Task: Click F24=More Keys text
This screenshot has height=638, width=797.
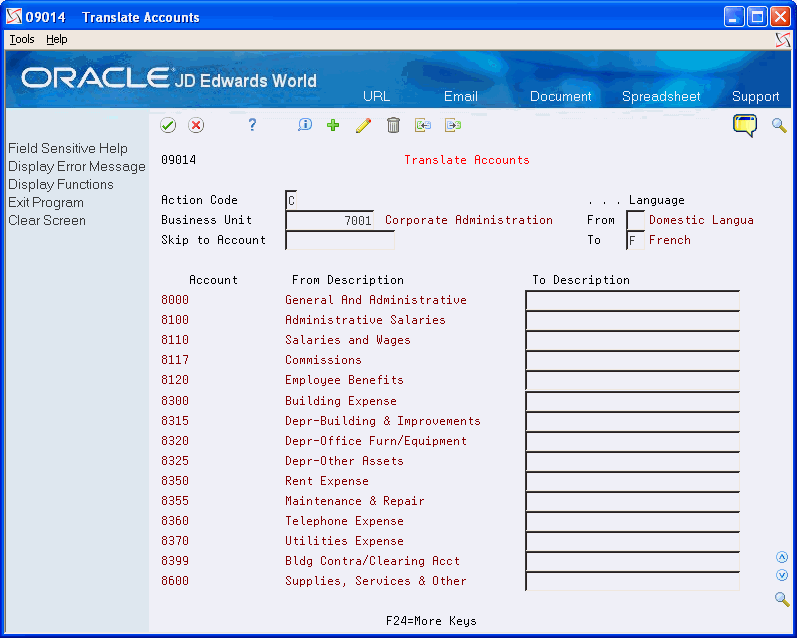Action: tap(431, 621)
